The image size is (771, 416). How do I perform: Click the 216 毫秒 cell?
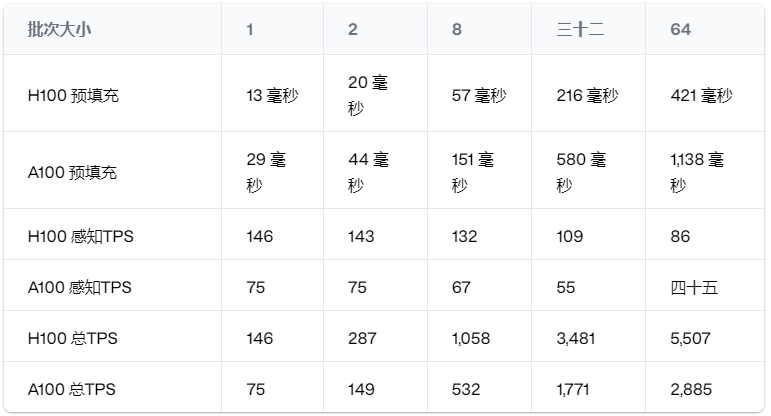pyautogui.click(x=587, y=96)
